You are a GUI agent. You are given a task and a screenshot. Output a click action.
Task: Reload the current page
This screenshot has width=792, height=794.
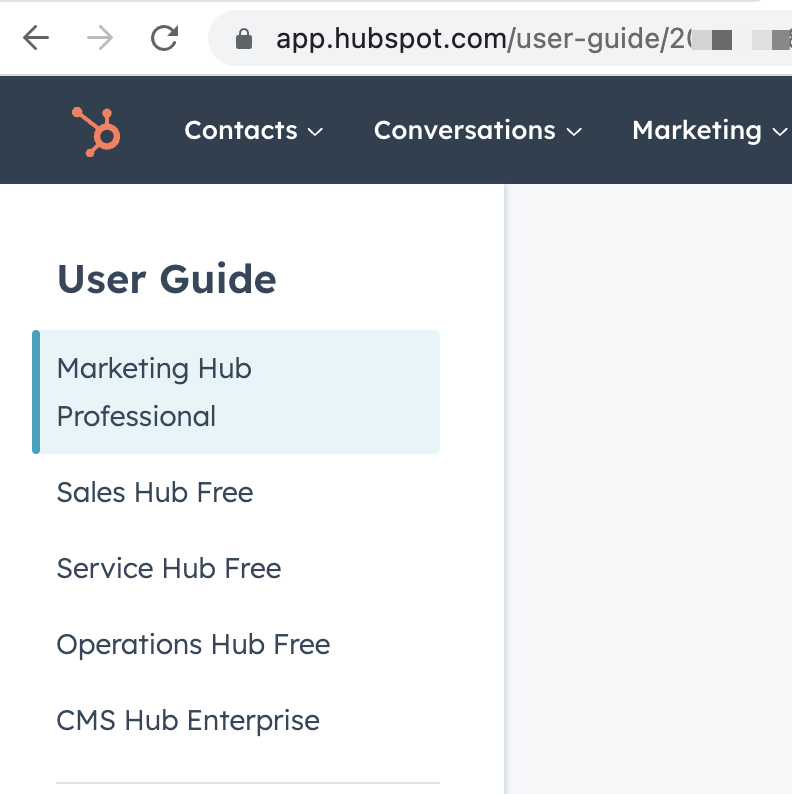(164, 39)
